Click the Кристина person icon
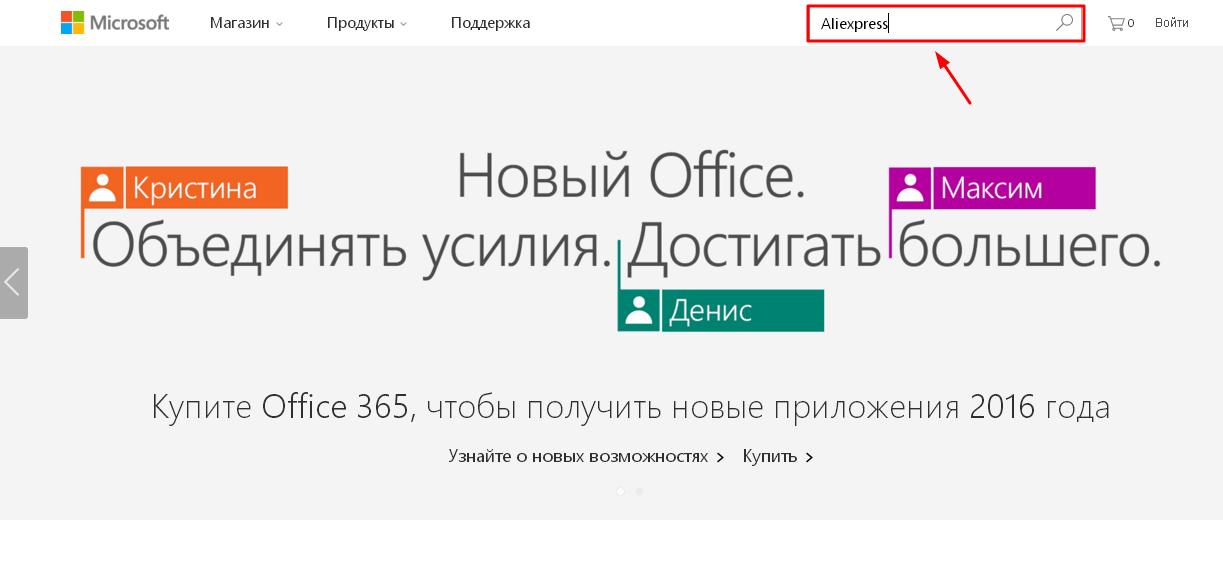Viewport: 1223px width, 582px height. (101, 187)
